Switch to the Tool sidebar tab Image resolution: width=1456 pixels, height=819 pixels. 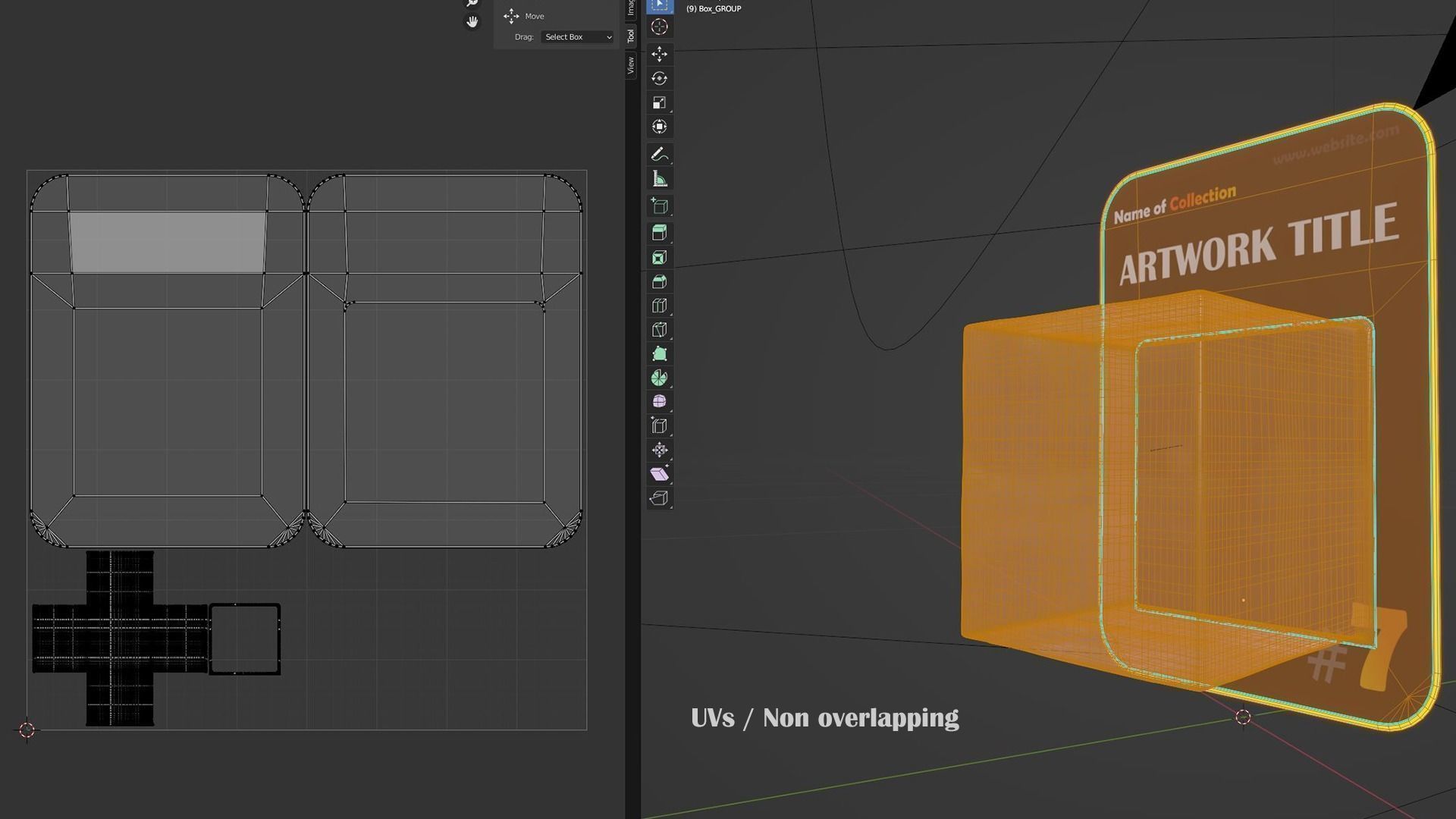tap(630, 36)
